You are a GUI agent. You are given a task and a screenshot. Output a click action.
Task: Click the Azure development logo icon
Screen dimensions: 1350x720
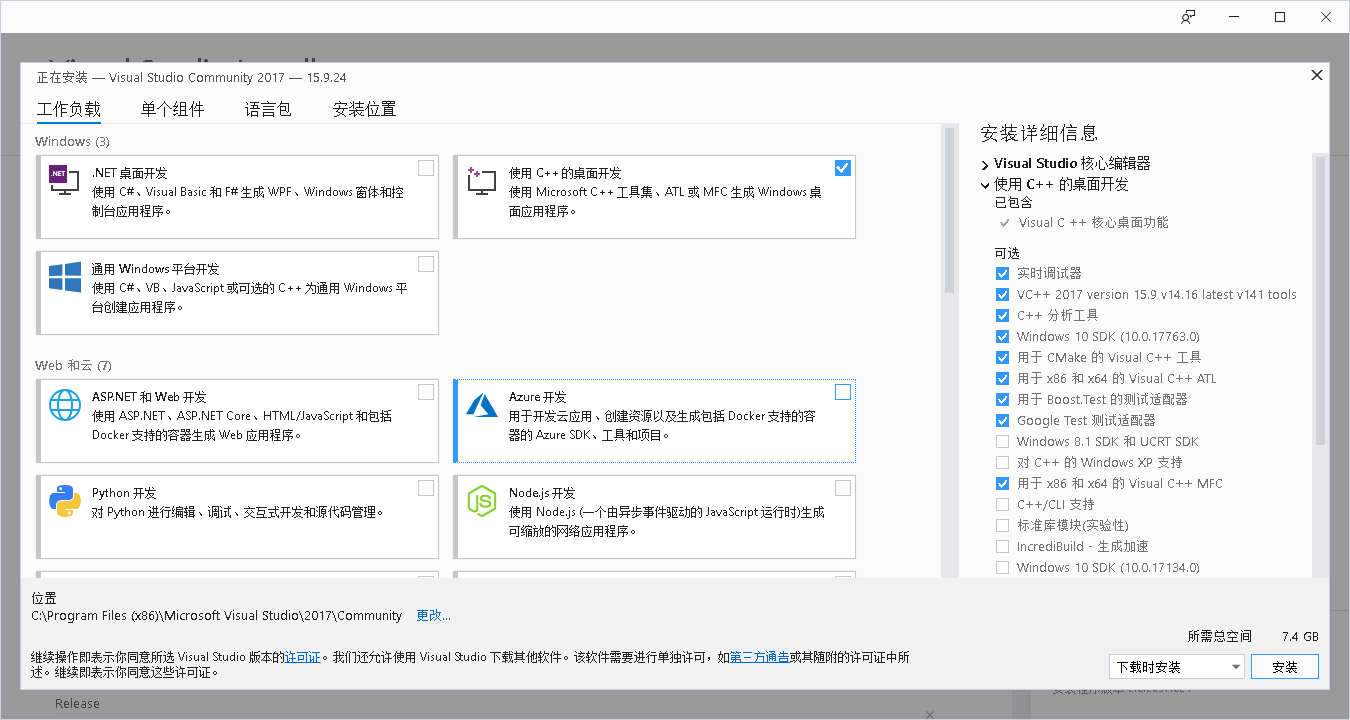tap(481, 404)
